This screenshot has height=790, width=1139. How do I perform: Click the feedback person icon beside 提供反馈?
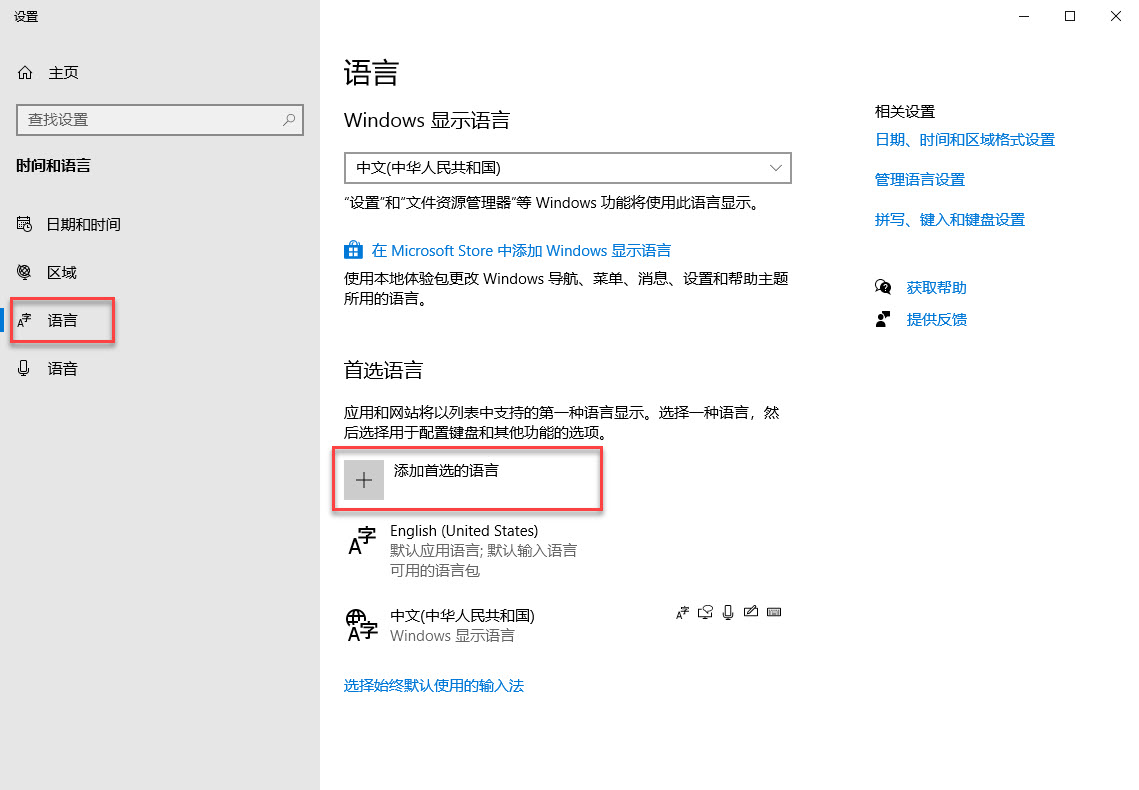click(883, 319)
